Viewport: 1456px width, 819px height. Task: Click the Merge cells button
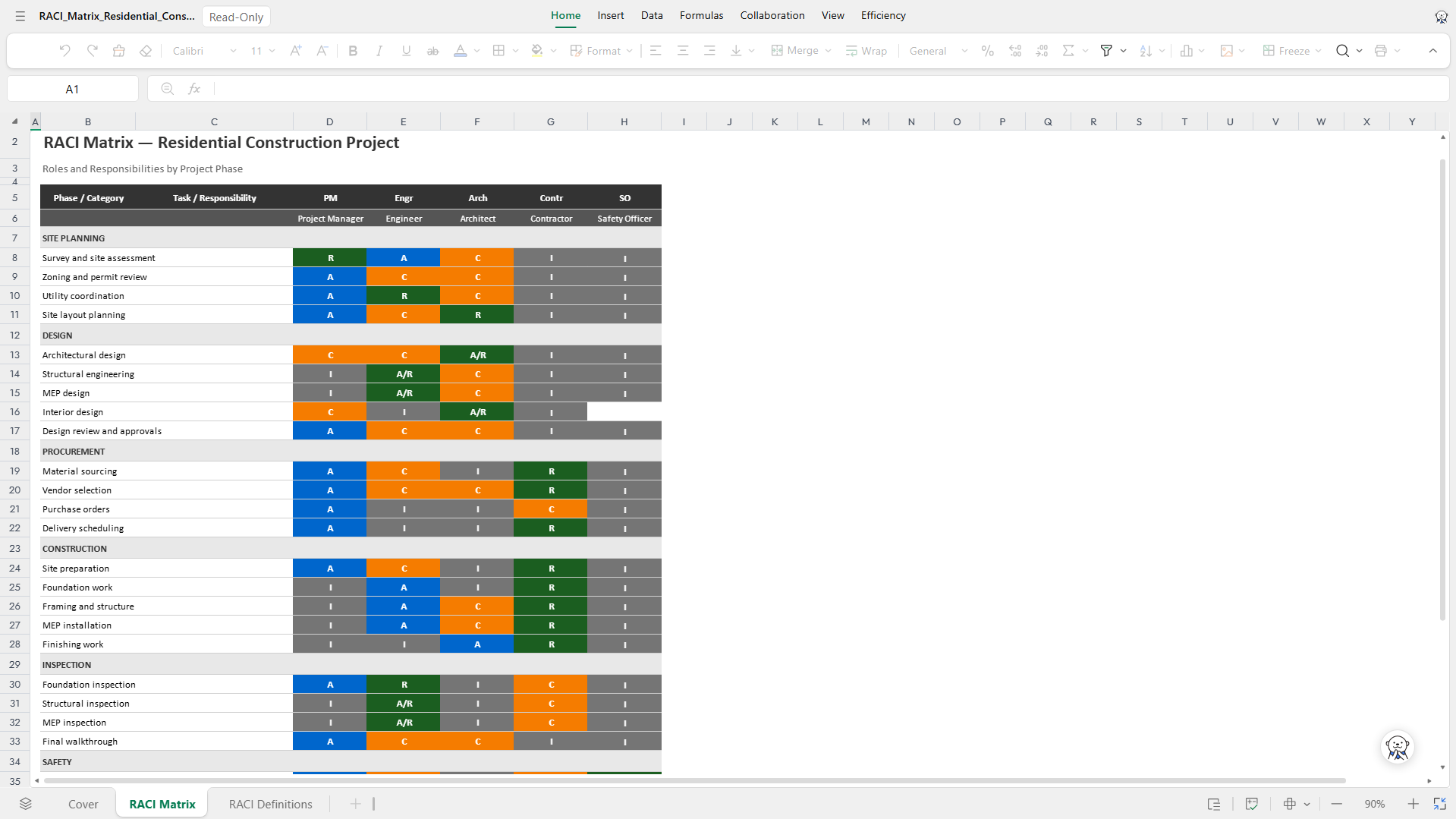coord(795,51)
